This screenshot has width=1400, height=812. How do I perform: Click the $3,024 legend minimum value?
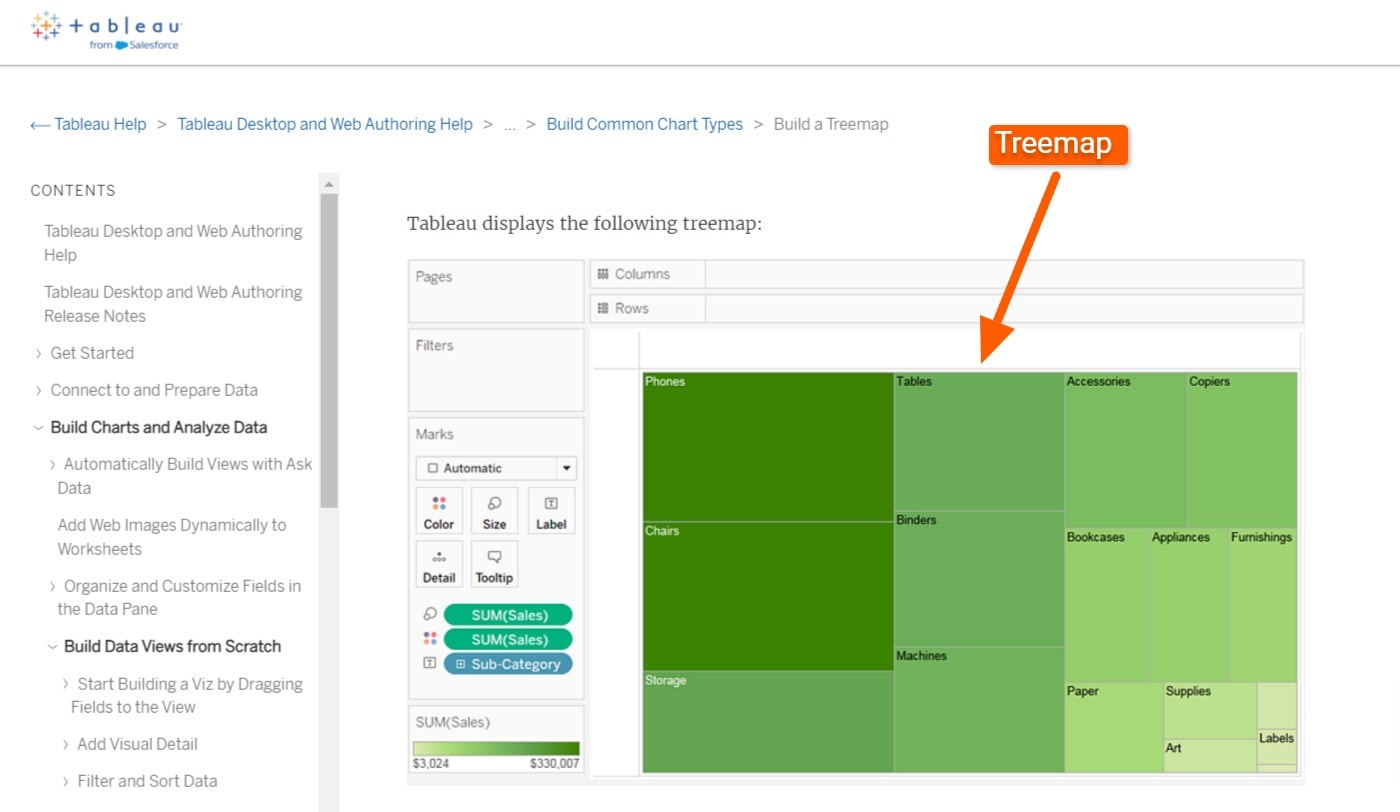tap(431, 763)
